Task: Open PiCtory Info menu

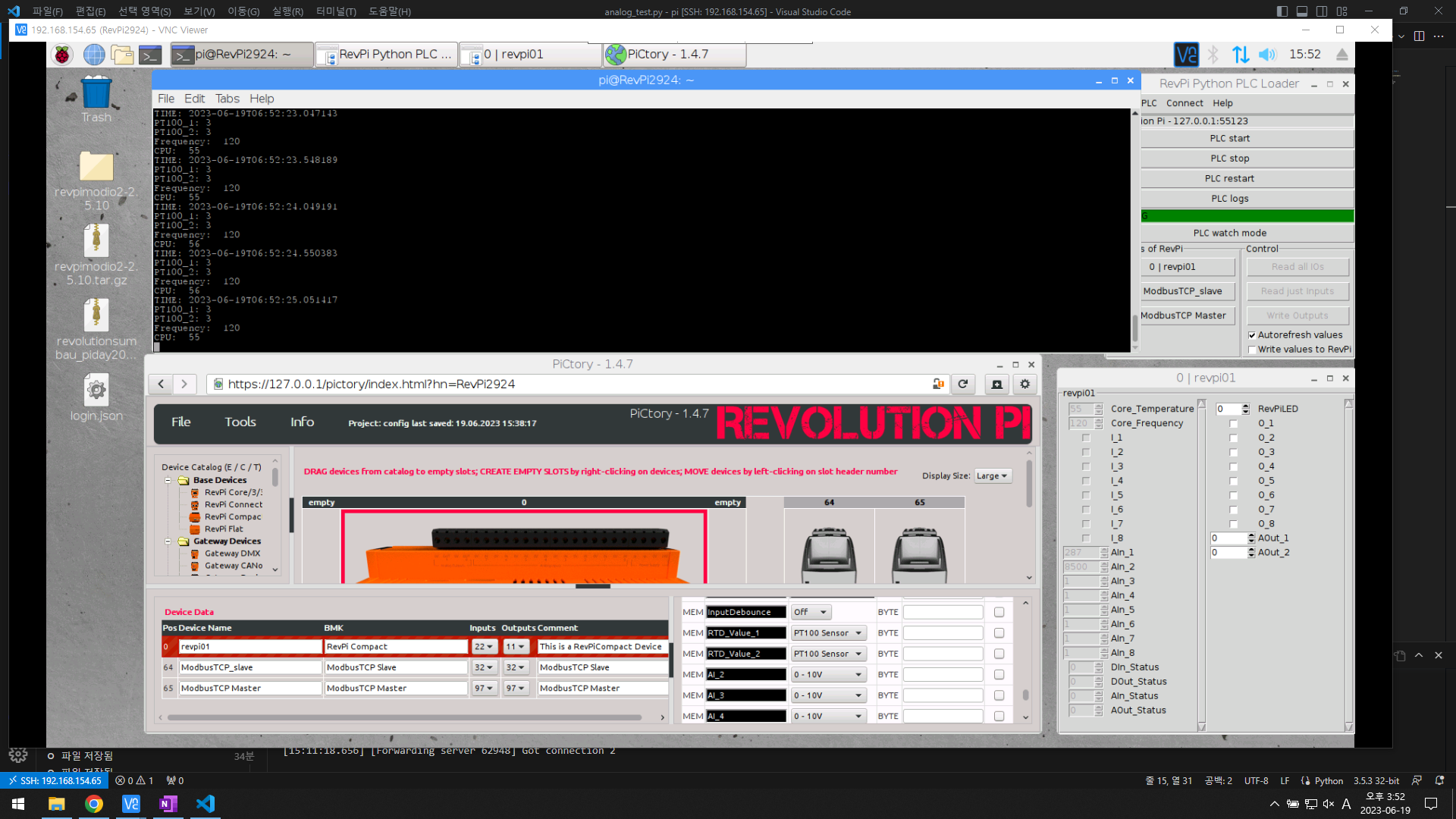Action: 303,422
